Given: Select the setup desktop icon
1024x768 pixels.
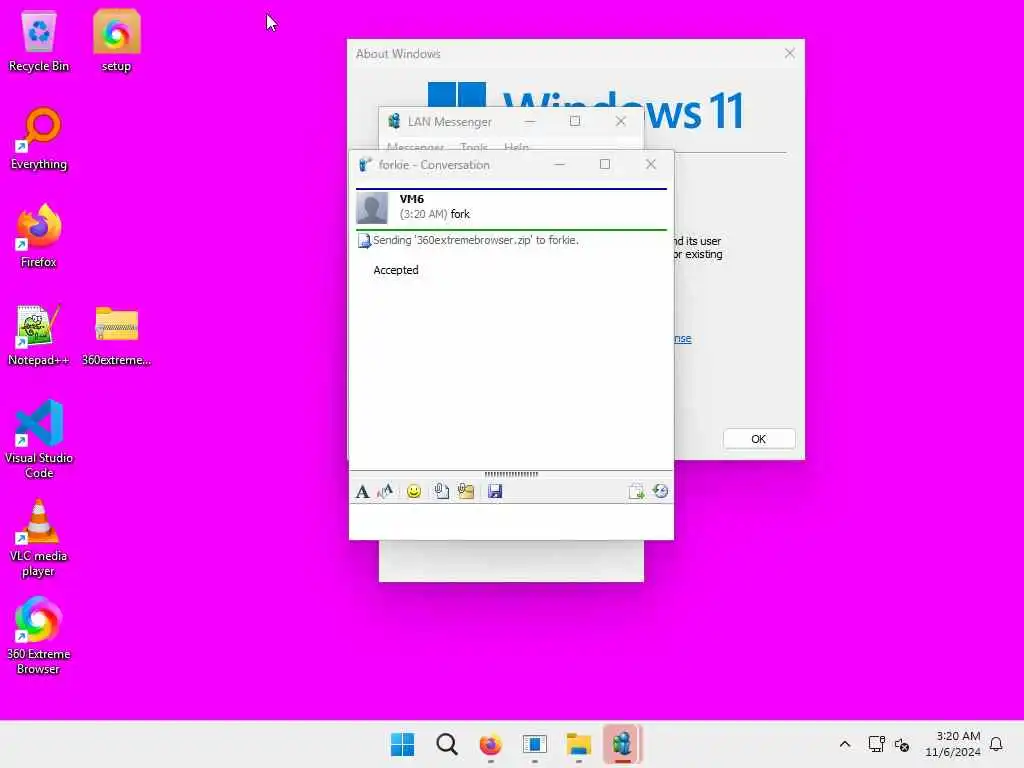Looking at the screenshot, I should point(116,42).
